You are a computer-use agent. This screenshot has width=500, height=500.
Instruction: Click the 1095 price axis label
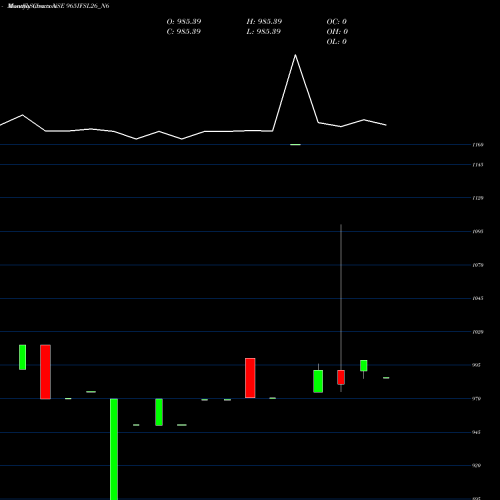click(478, 231)
